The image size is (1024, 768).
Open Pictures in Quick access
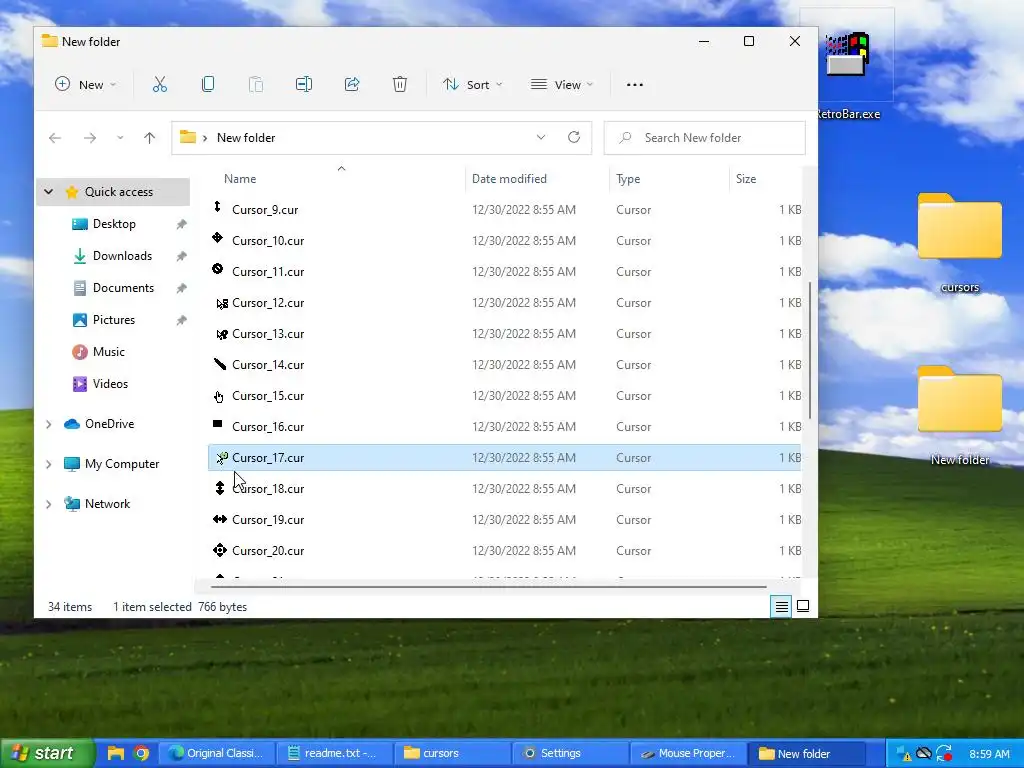pos(114,319)
